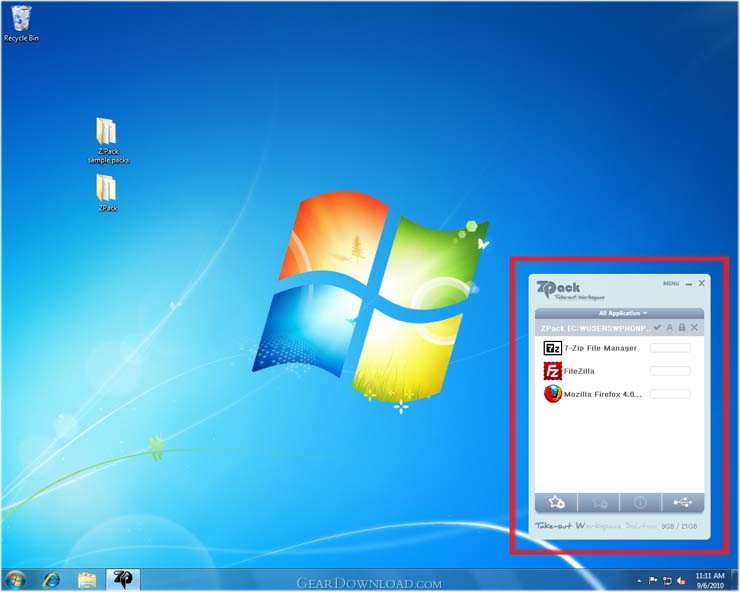The height and width of the screenshot is (592, 740).
Task: Click the dimmed info icon in ZPack toolbar
Action: (x=640, y=502)
